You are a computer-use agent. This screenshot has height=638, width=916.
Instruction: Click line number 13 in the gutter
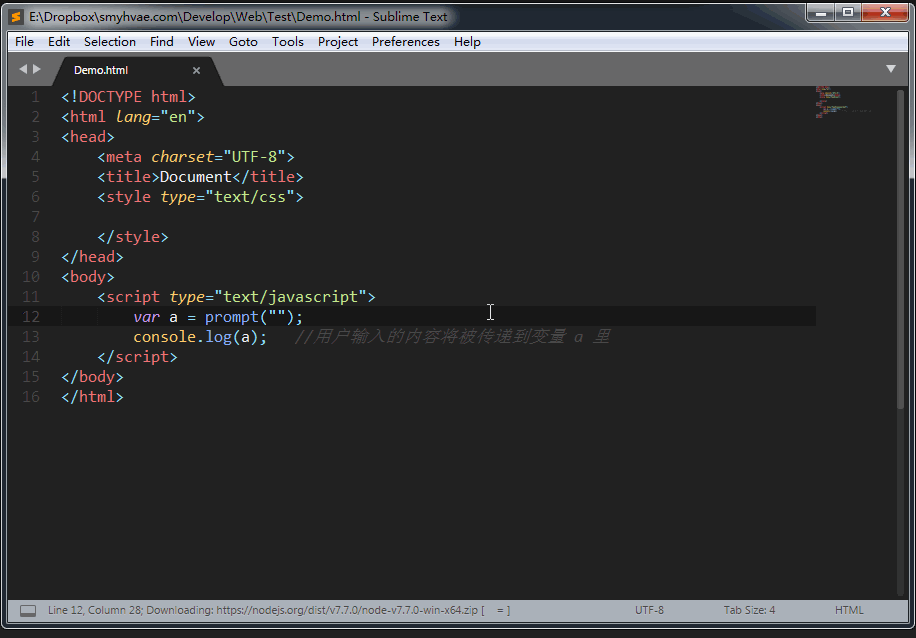coord(31,337)
